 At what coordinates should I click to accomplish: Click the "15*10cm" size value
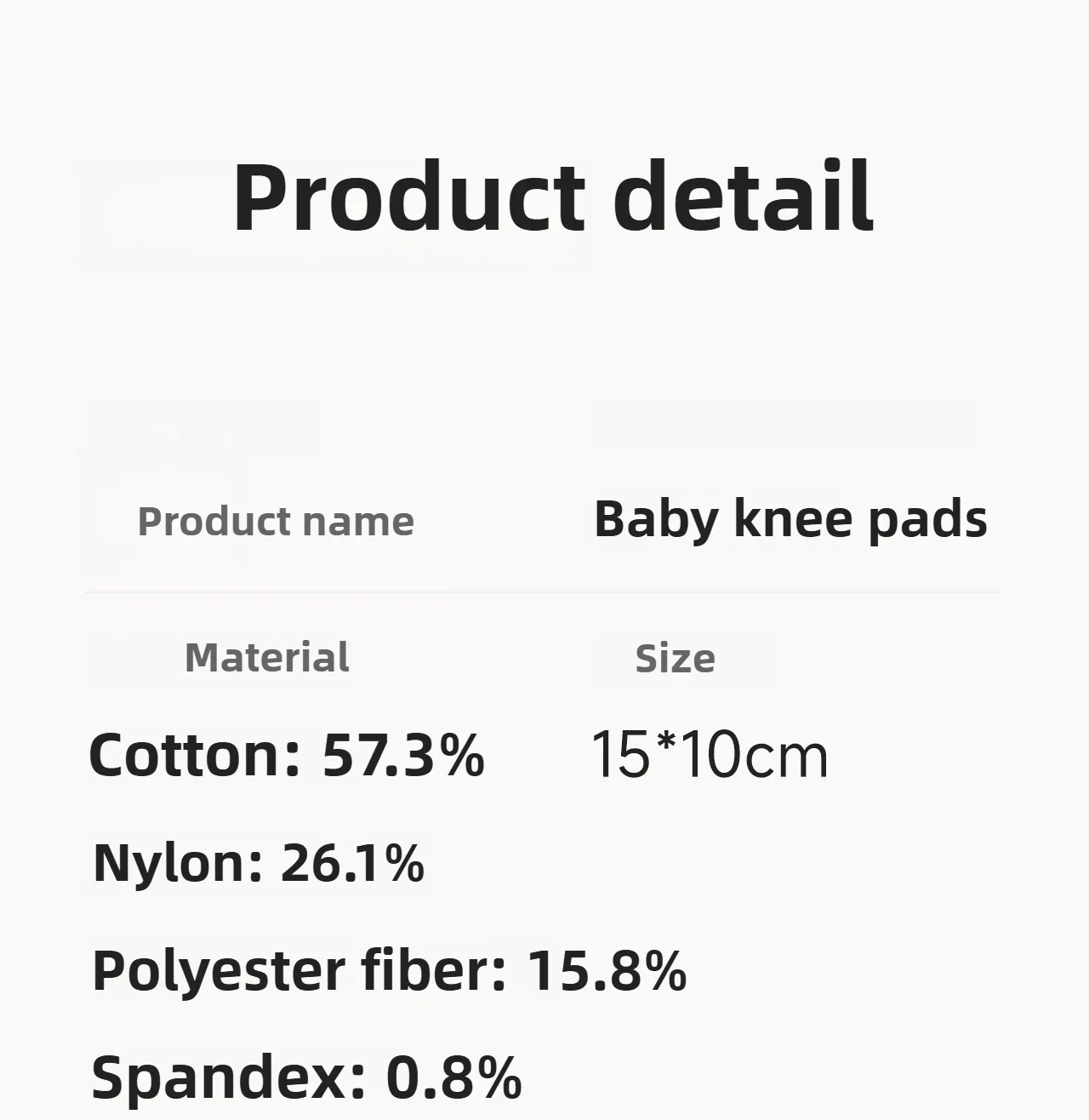pyautogui.click(x=709, y=755)
